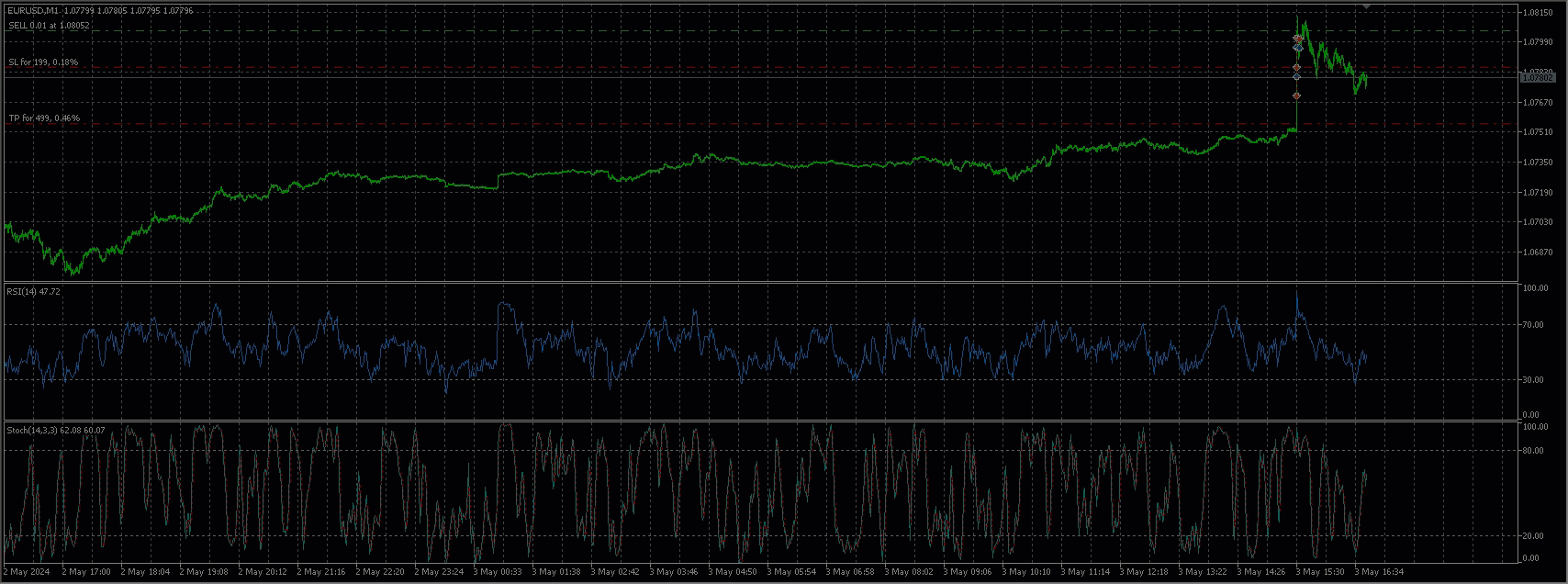Click the 80.00 level on Stochastic scale

tap(1535, 451)
